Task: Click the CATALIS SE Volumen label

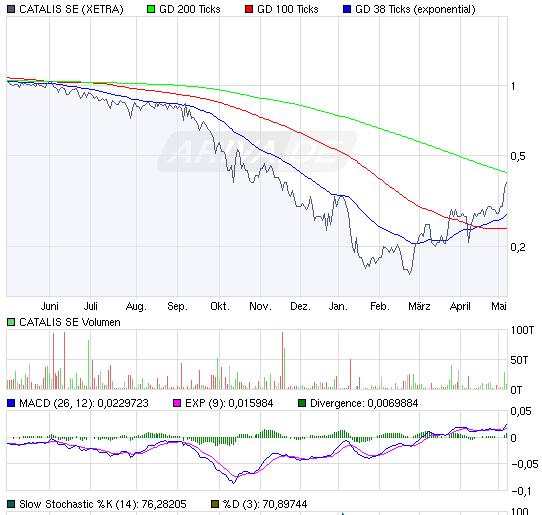Action: (70, 322)
